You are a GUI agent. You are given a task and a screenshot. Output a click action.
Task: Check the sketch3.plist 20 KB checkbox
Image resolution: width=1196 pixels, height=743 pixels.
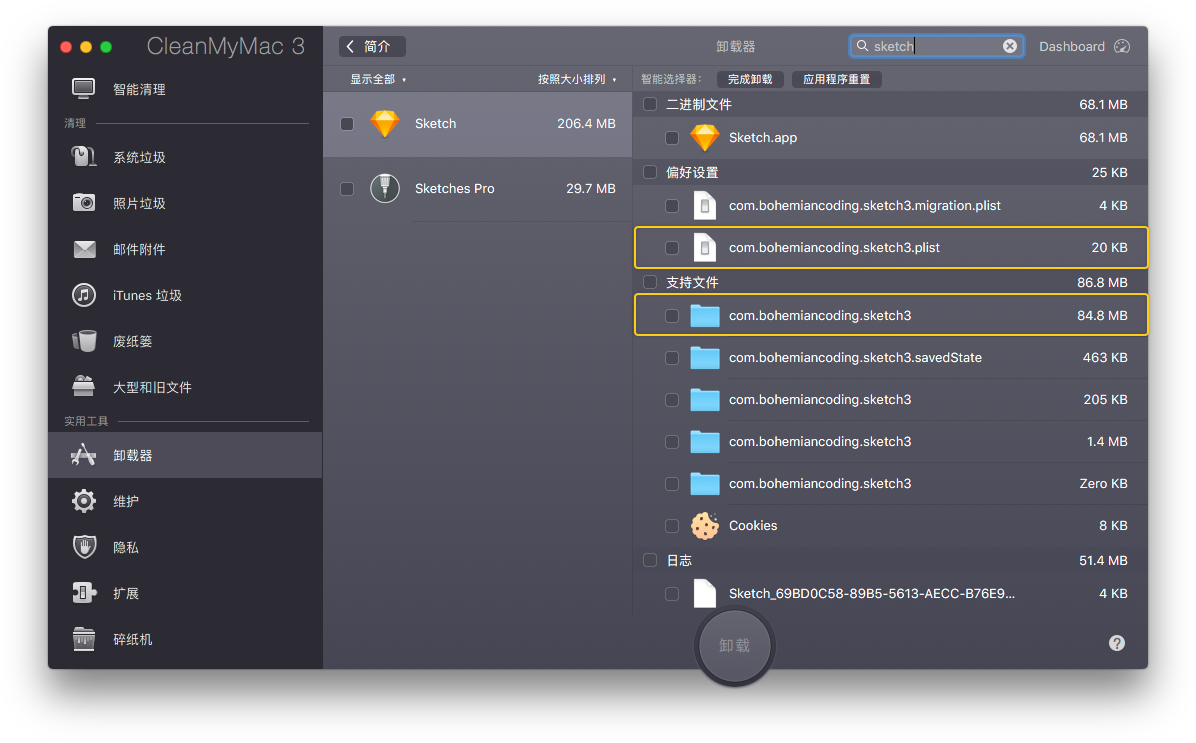pyautogui.click(x=672, y=247)
